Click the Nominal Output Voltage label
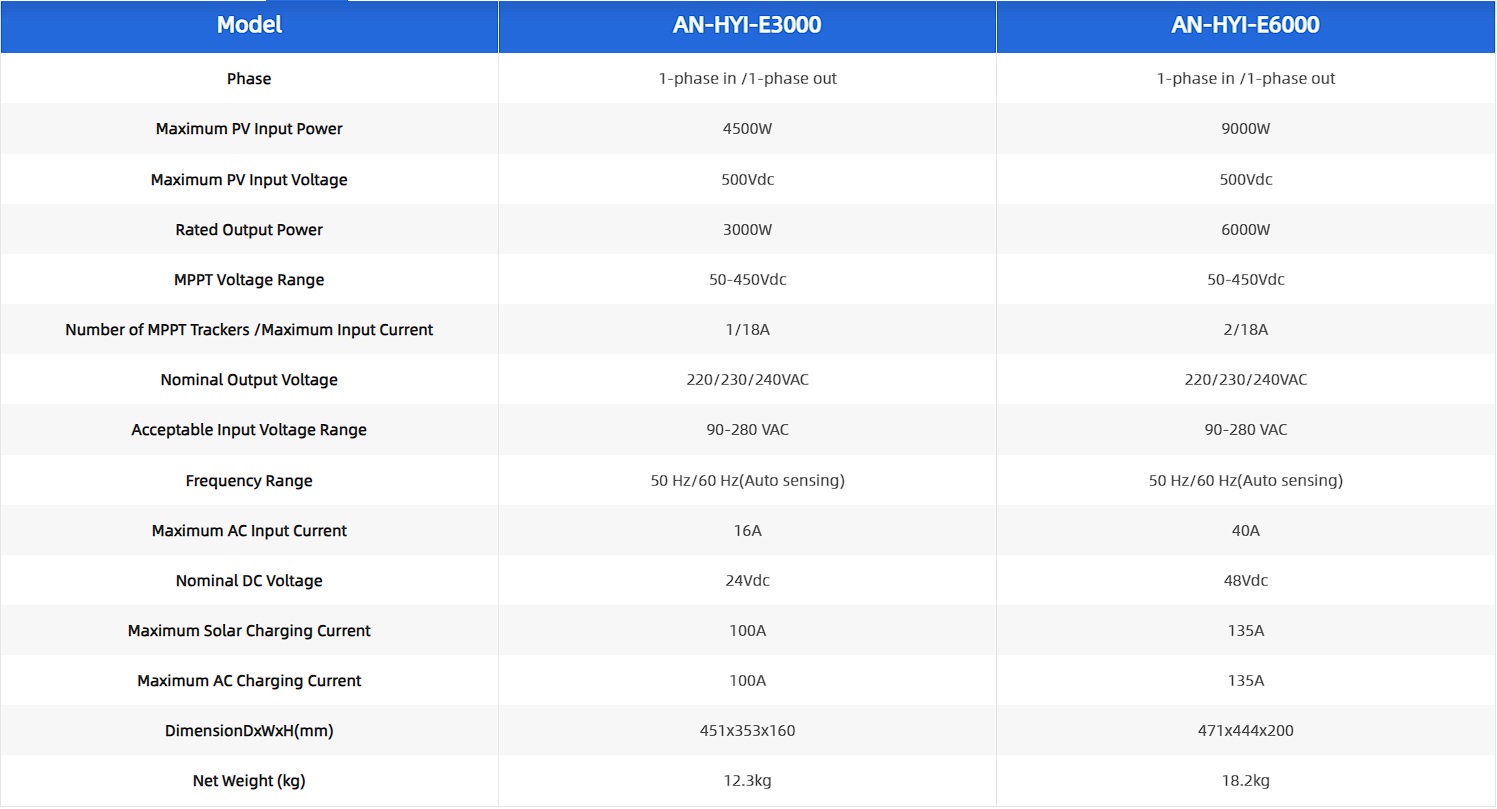The height and width of the screenshot is (809, 1497). click(x=249, y=380)
